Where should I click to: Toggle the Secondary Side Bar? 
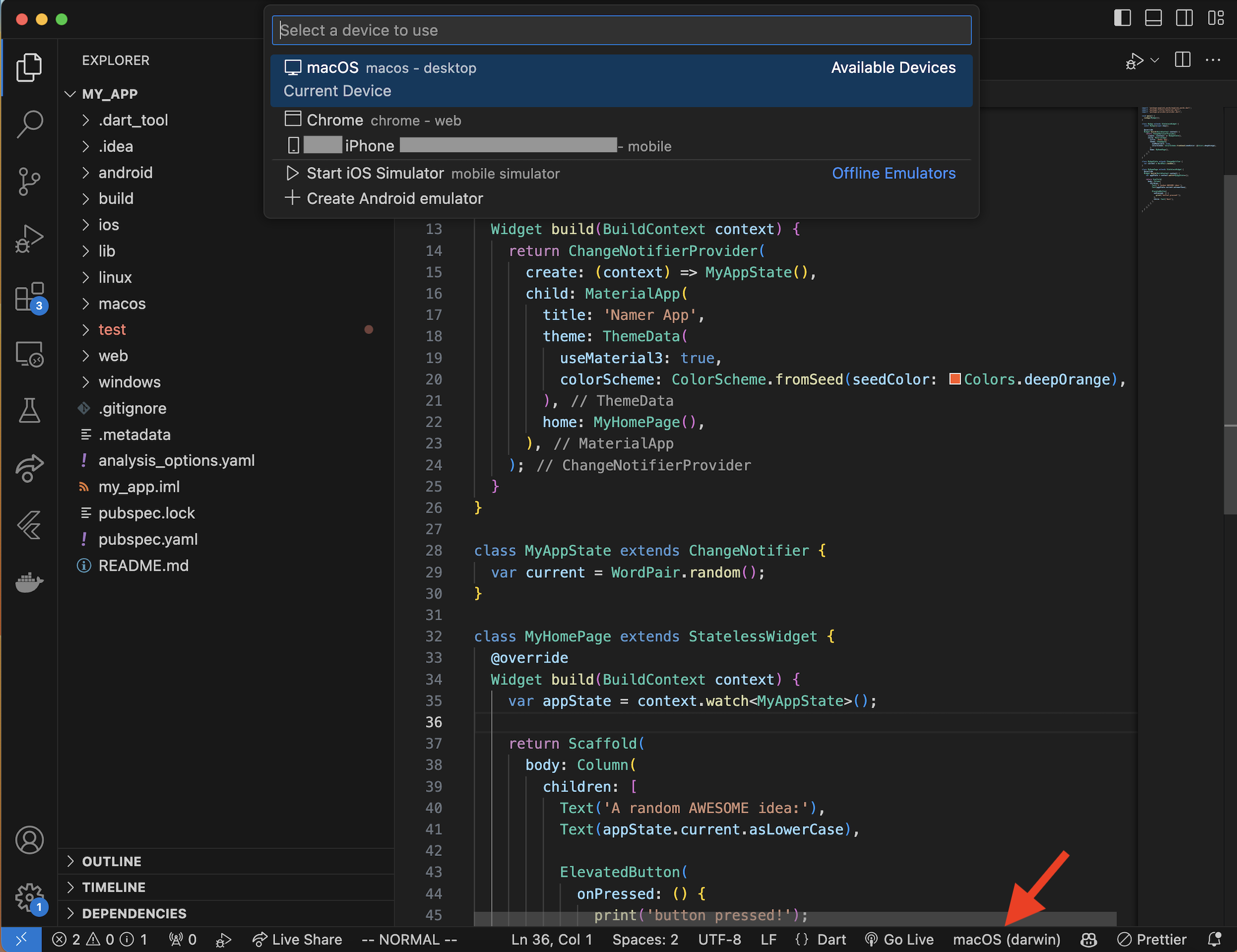pyautogui.click(x=1184, y=18)
